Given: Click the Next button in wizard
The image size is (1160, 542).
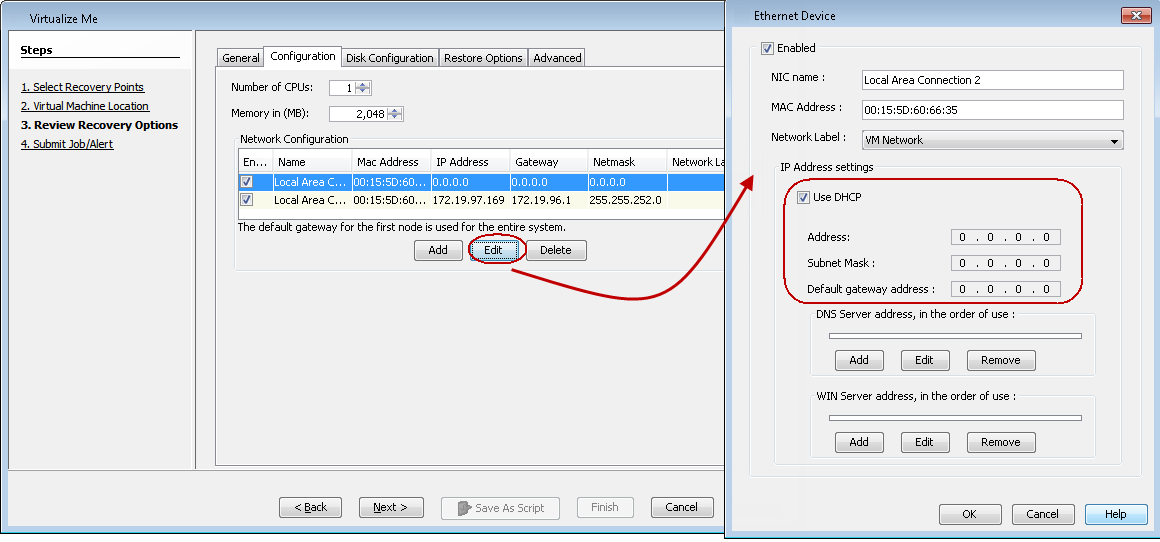Looking at the screenshot, I should [391, 507].
